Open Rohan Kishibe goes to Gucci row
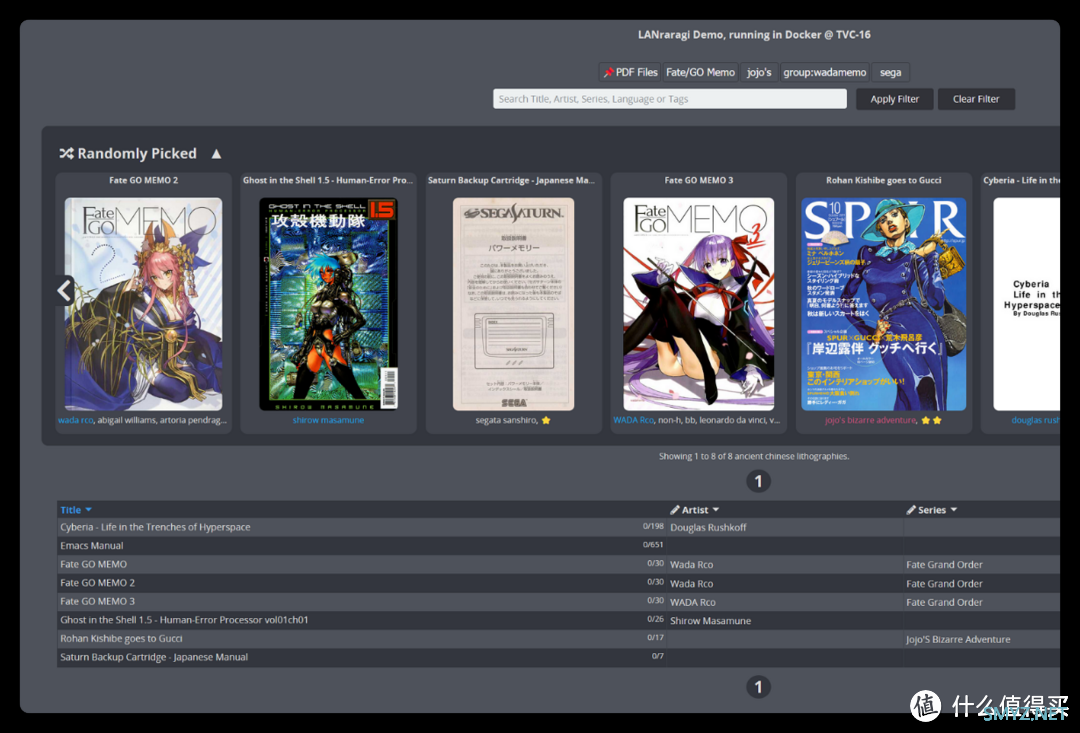 click(121, 639)
